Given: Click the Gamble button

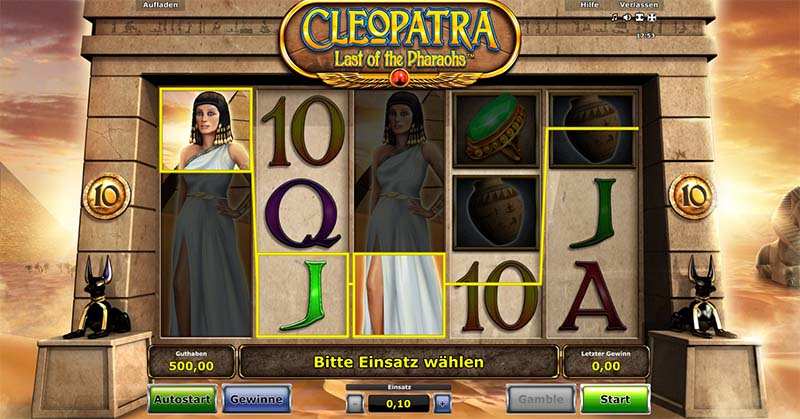Looking at the screenshot, I should [x=541, y=399].
